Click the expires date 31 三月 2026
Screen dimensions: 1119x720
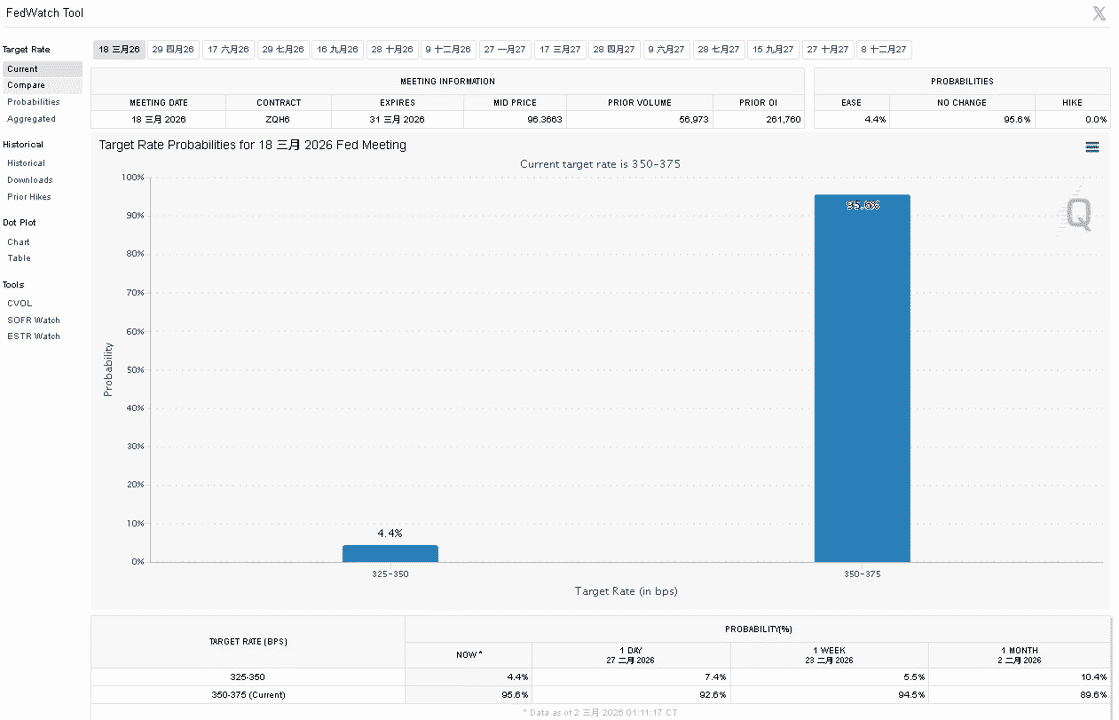pos(398,120)
